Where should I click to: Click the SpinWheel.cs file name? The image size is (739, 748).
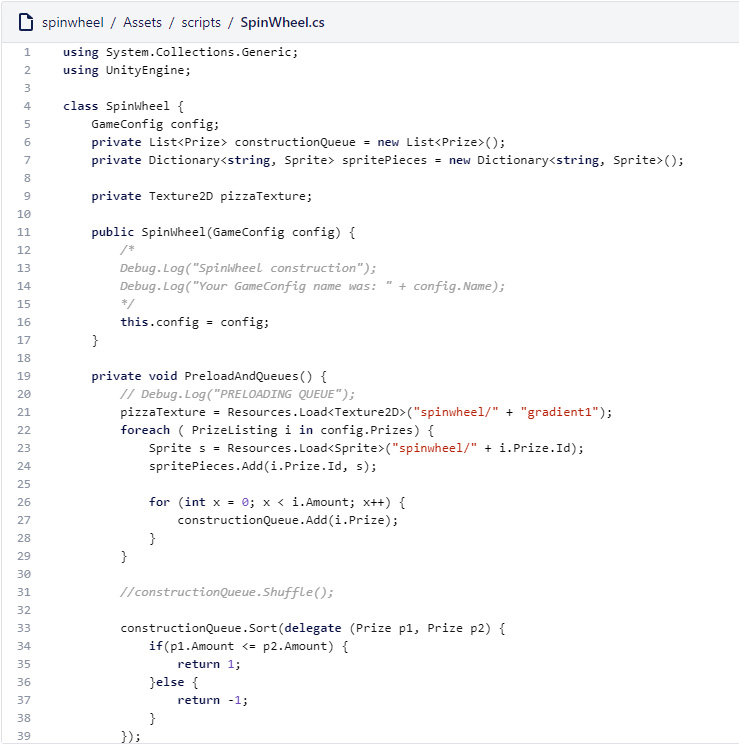tap(282, 22)
